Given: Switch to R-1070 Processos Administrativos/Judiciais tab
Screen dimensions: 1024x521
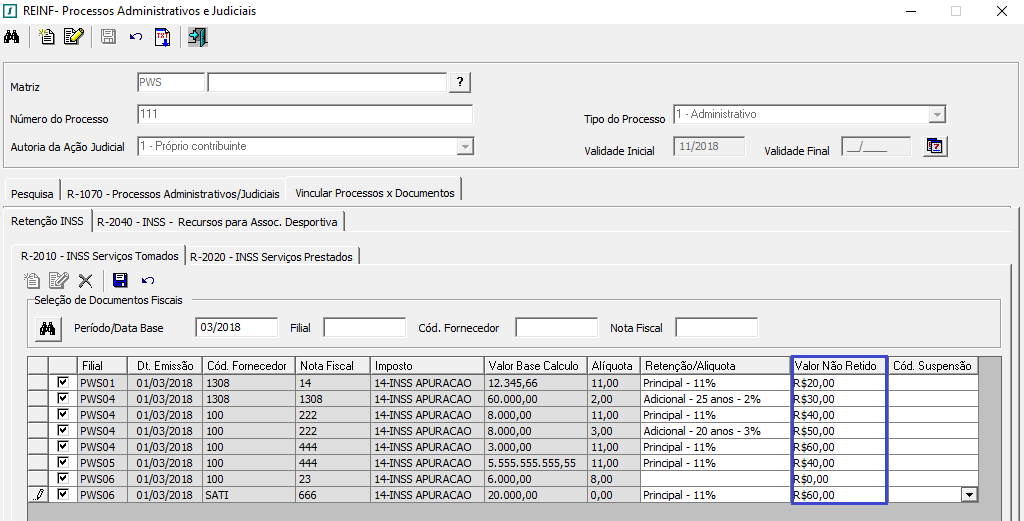Looking at the screenshot, I should [173, 193].
